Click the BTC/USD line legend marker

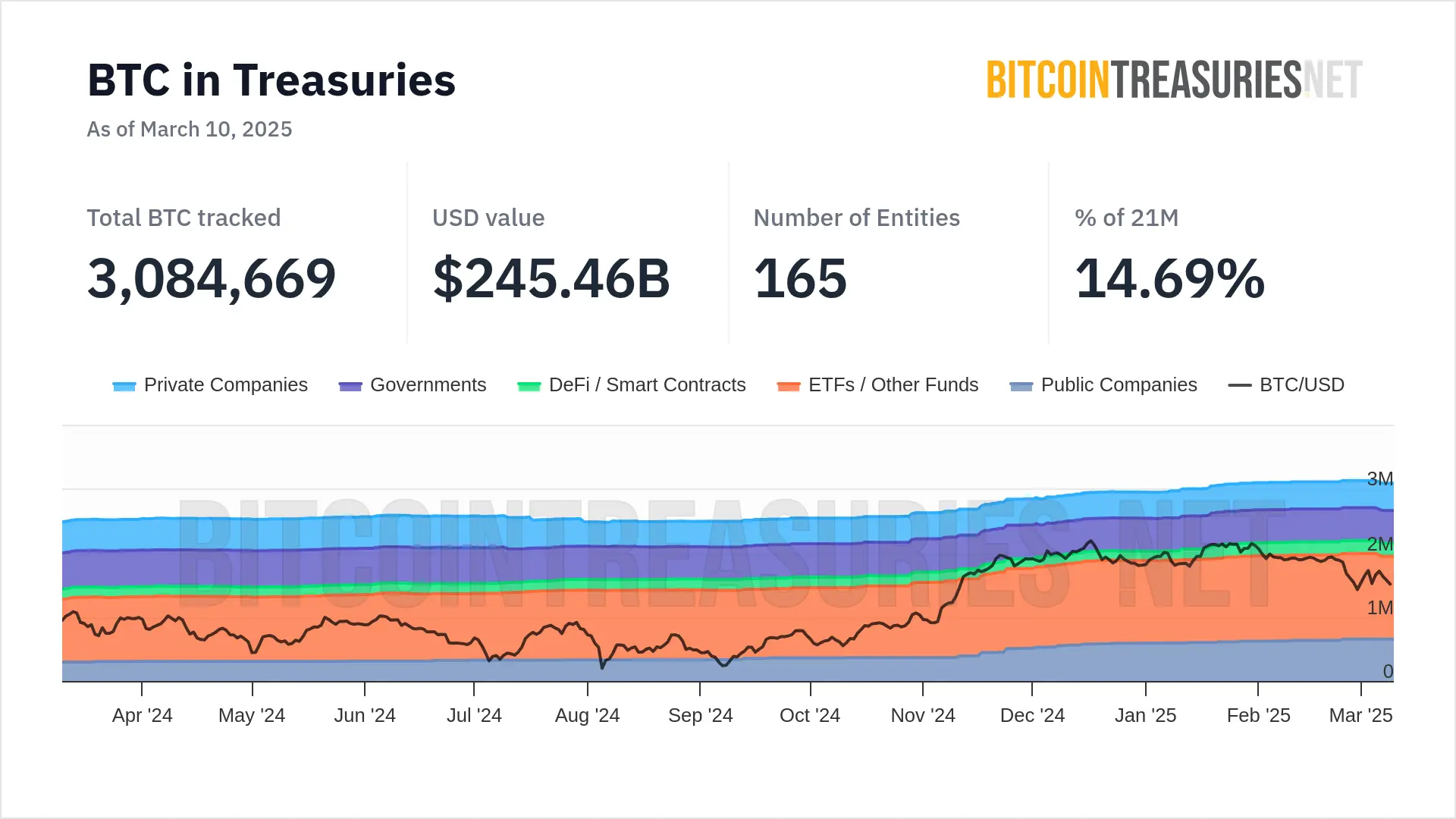point(1240,385)
